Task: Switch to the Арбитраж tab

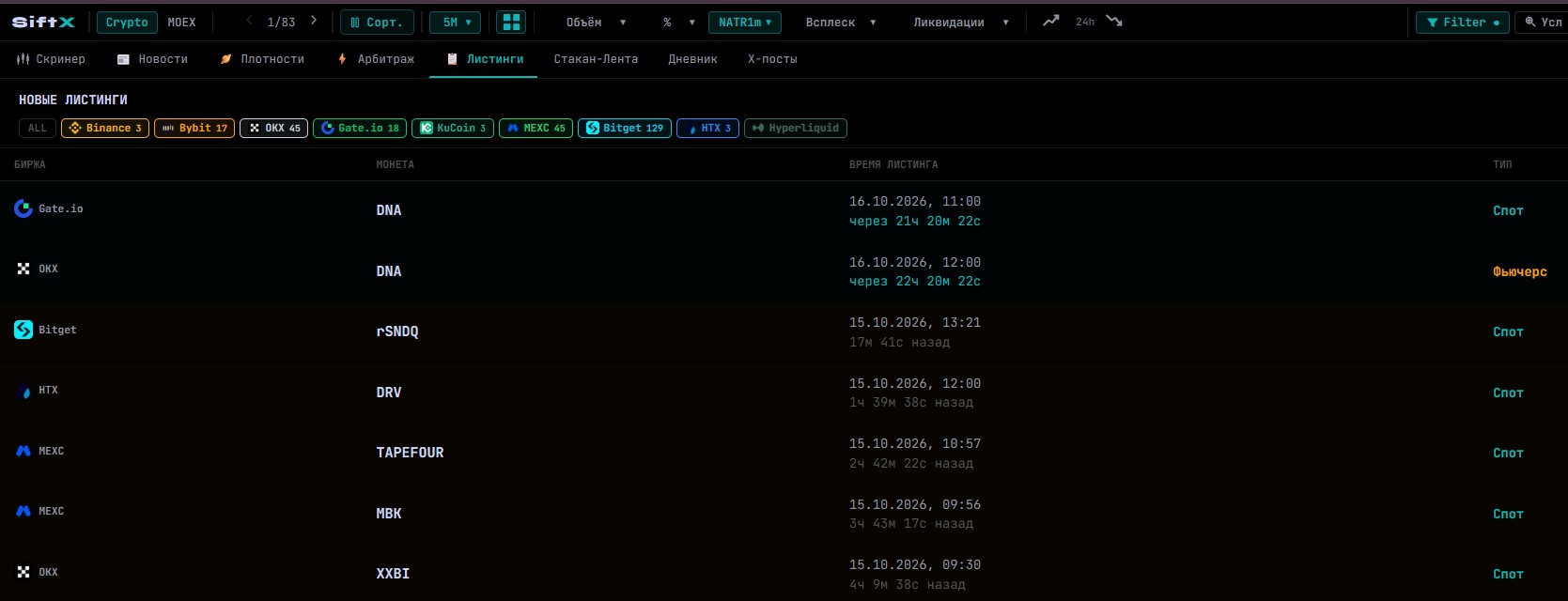Action: point(376,59)
